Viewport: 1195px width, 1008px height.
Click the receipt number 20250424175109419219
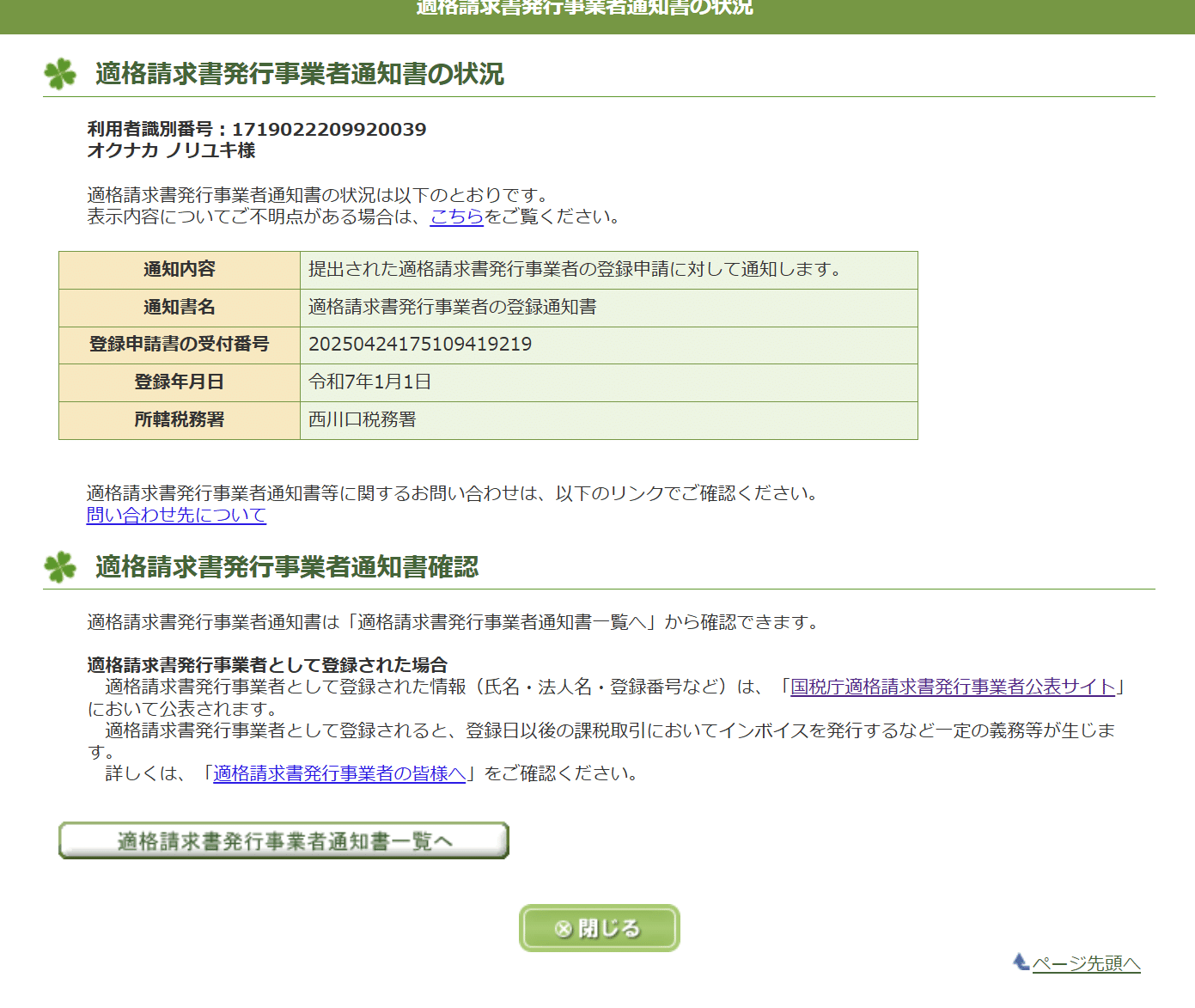click(420, 345)
